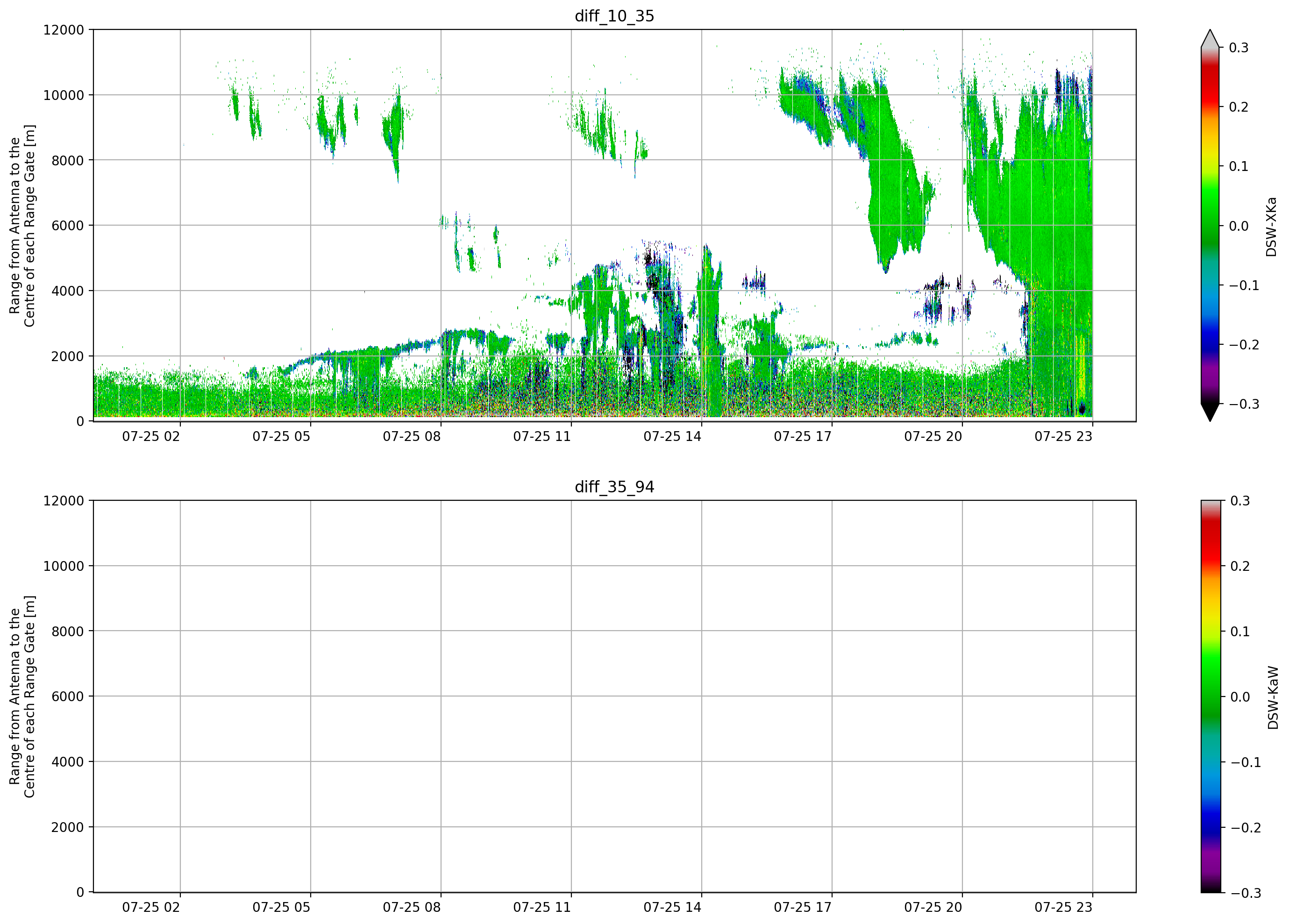Click '07-25 17' tick under diff_35_94 plot

tap(803, 908)
